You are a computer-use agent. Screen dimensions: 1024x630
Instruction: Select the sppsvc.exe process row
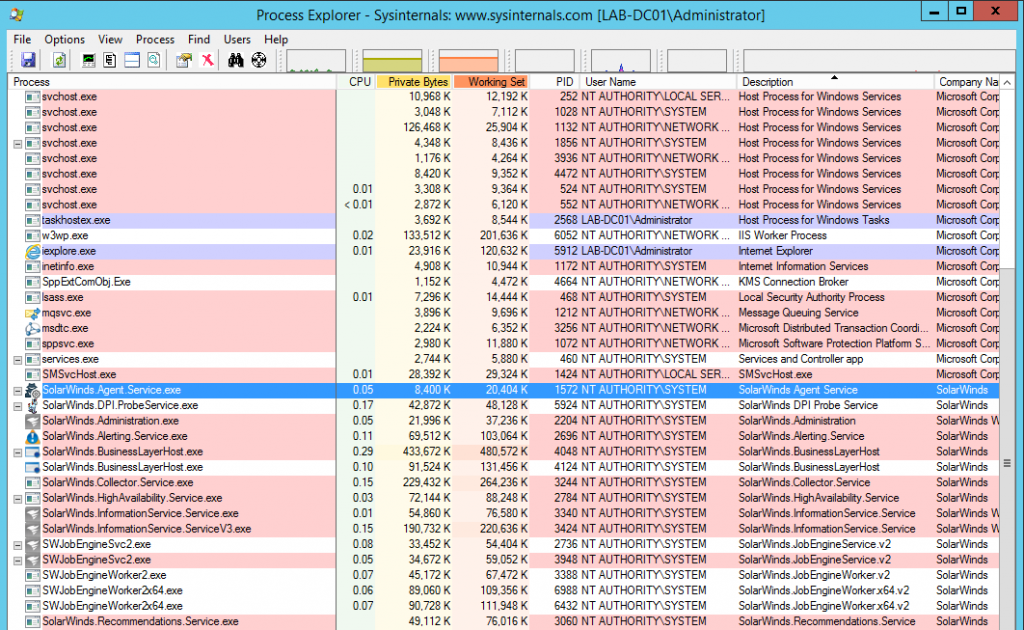tap(504, 344)
